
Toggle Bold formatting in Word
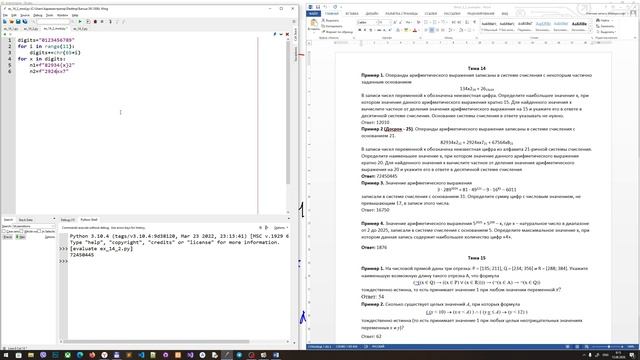(x=360, y=30)
